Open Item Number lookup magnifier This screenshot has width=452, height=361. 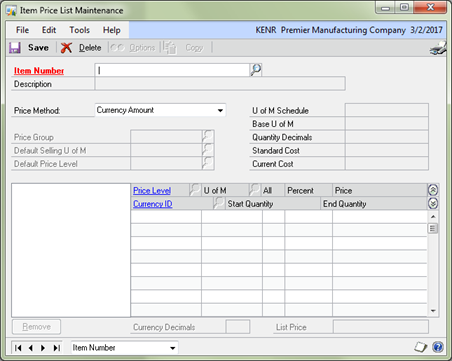[256, 70]
